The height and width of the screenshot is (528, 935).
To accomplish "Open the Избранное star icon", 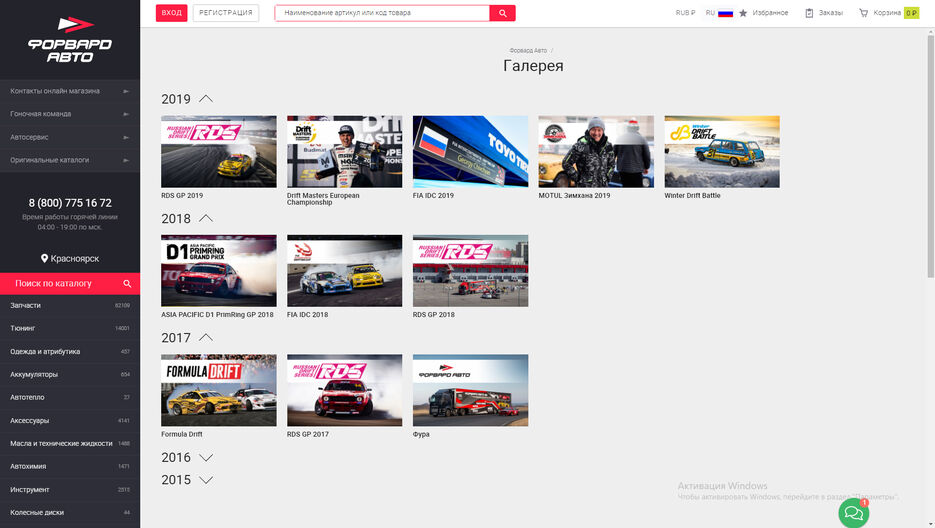I will 743,13.
